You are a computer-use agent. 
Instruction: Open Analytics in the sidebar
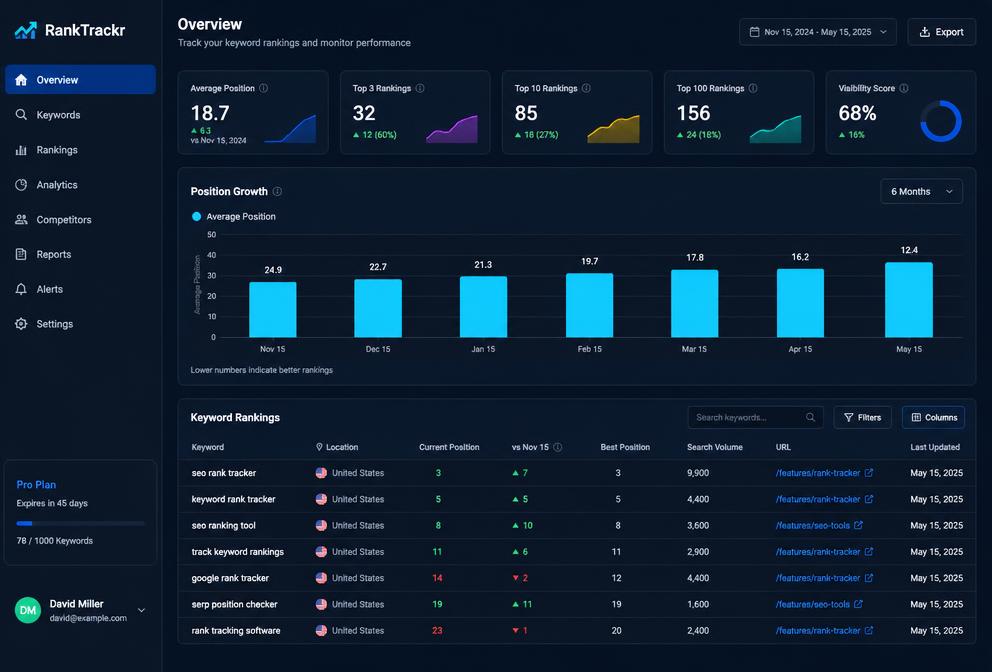click(80, 185)
